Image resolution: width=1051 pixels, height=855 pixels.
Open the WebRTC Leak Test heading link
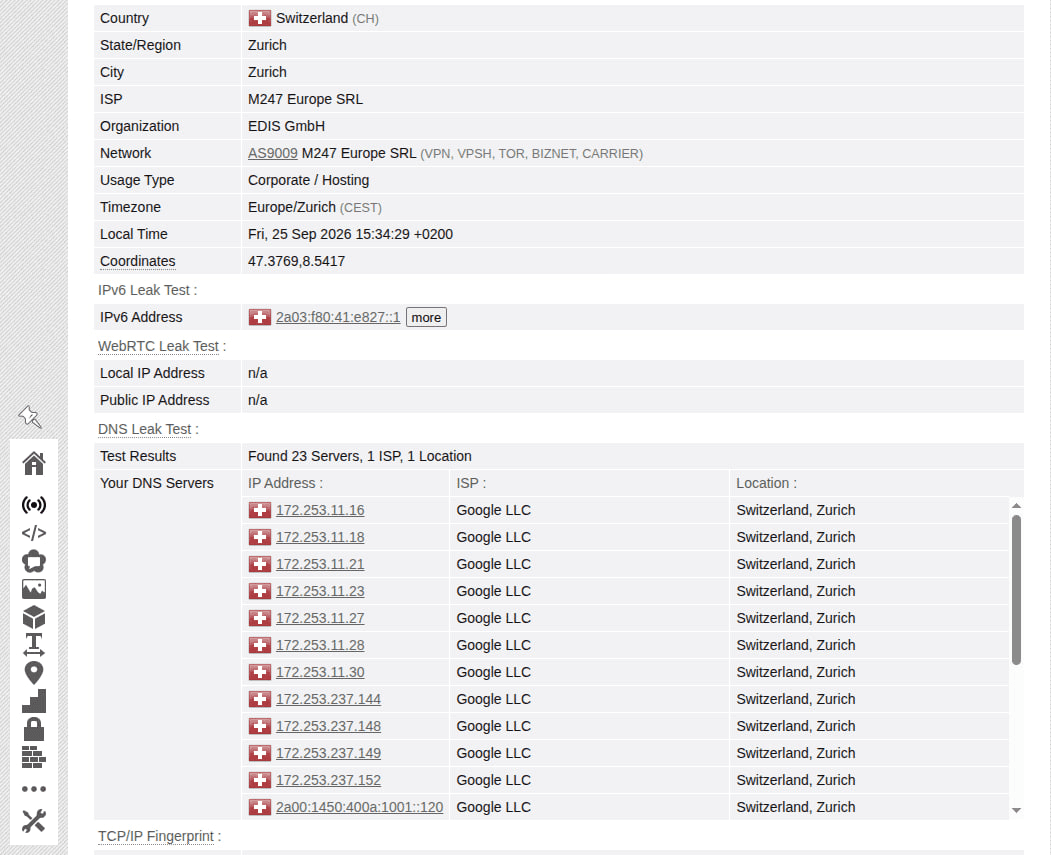(158, 346)
